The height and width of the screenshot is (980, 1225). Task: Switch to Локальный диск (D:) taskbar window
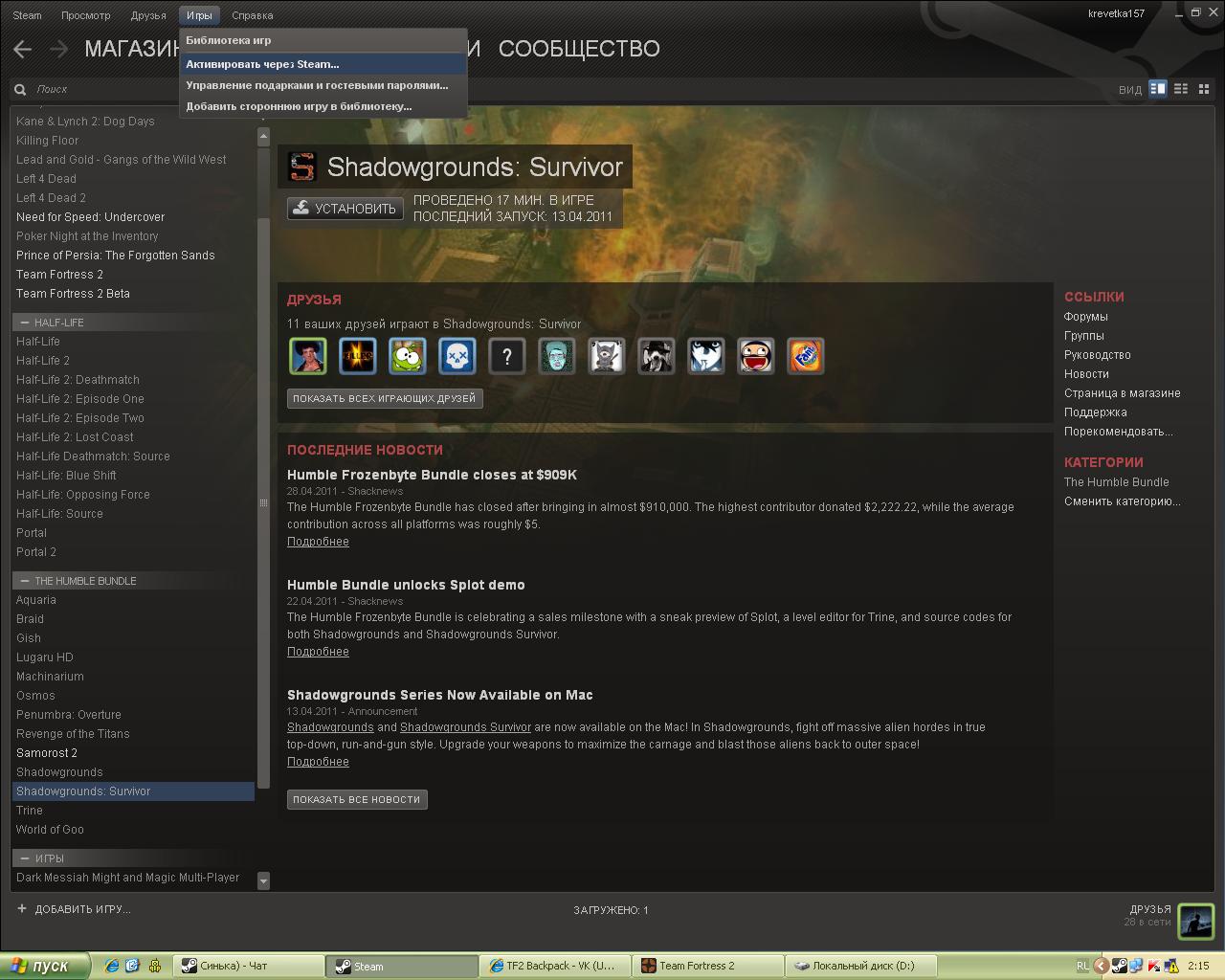pyautogui.click(x=862, y=966)
